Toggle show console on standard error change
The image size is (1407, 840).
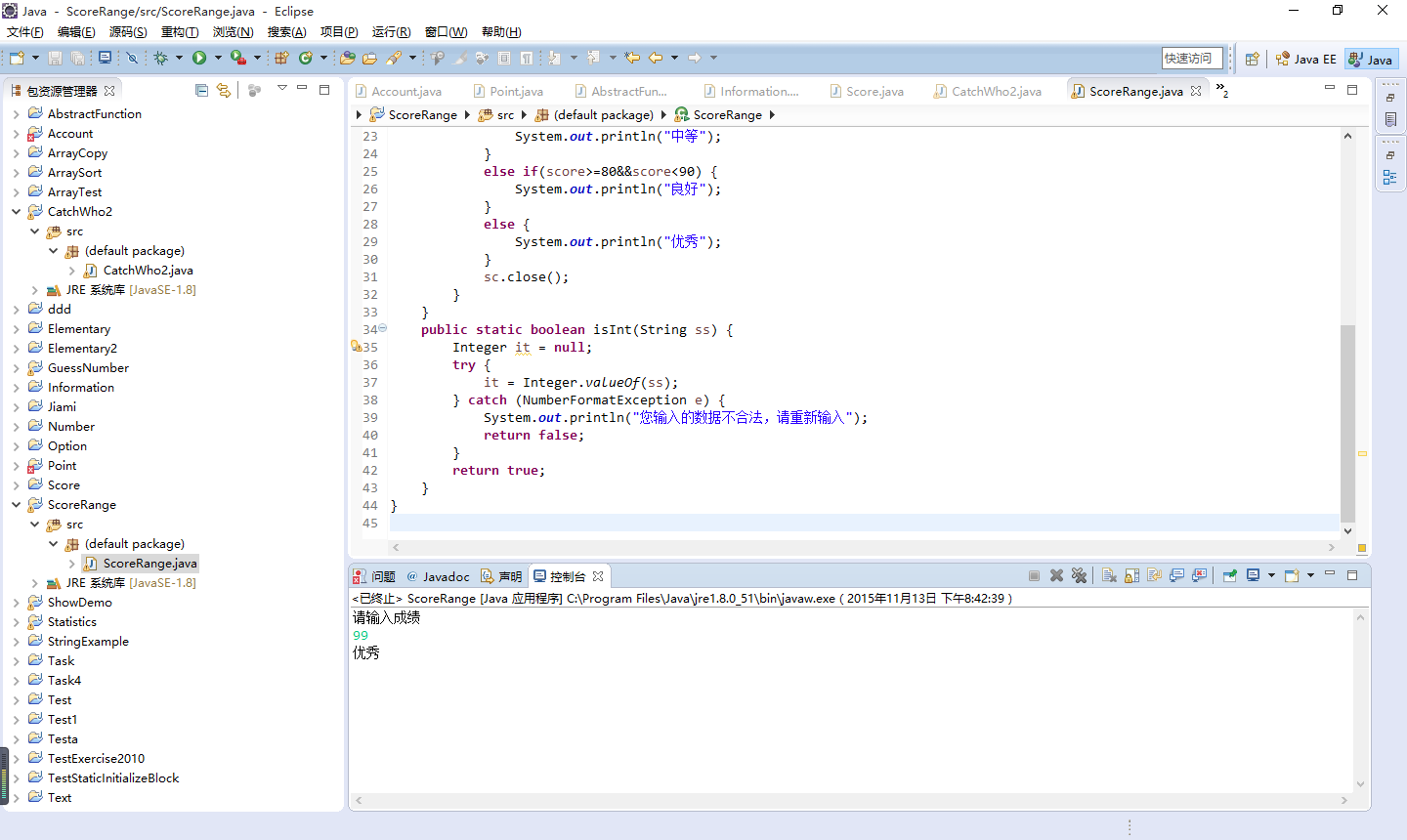1200,575
